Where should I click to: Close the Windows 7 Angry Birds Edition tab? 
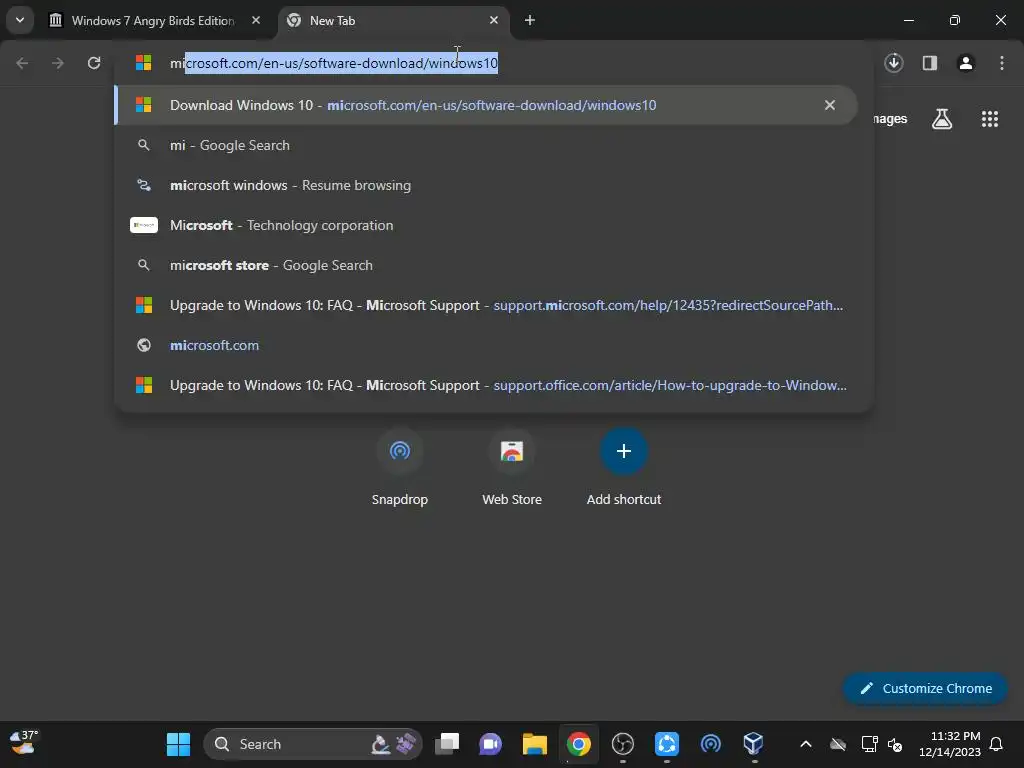[x=256, y=20]
